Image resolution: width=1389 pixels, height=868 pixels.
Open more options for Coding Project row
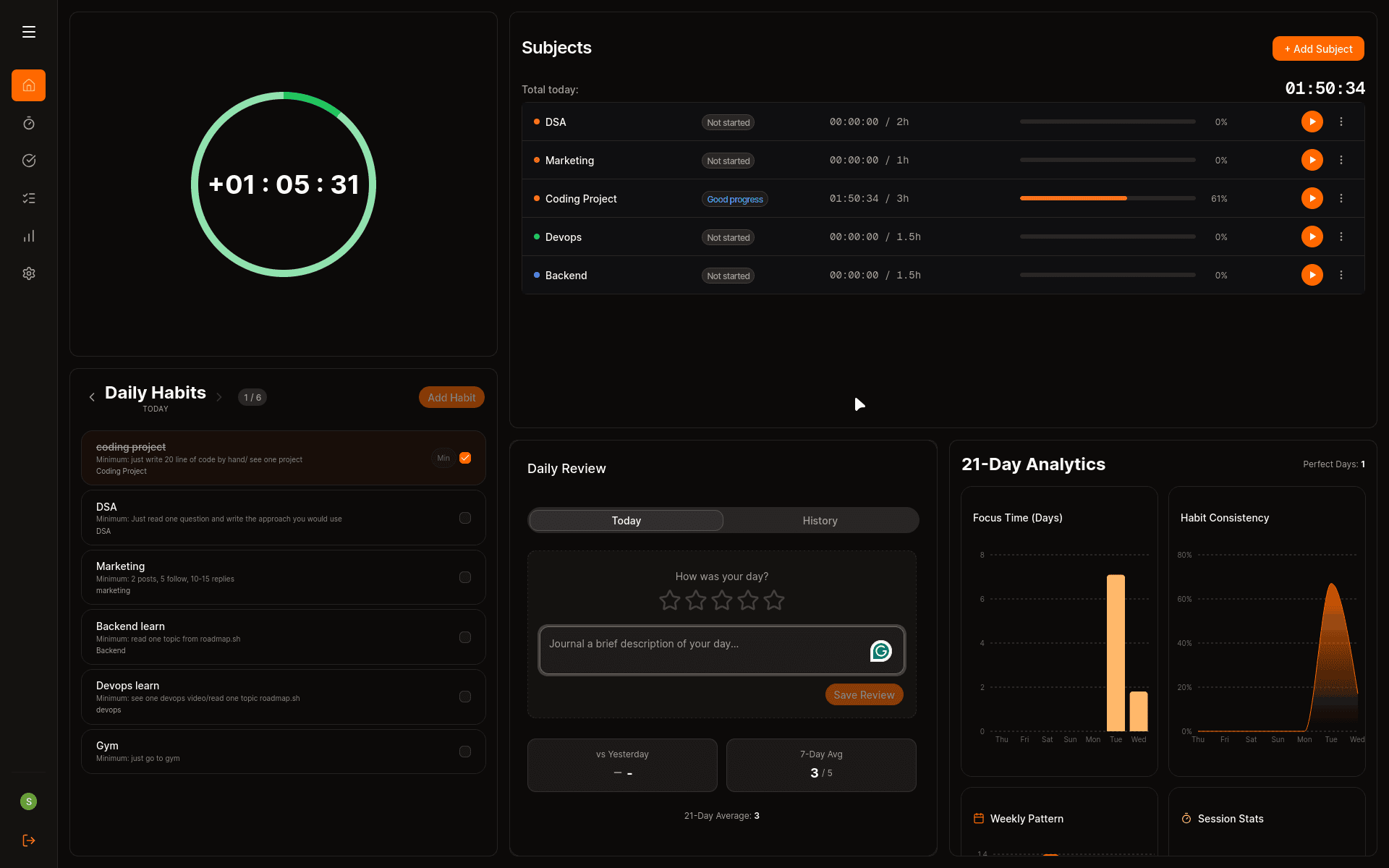point(1341,198)
